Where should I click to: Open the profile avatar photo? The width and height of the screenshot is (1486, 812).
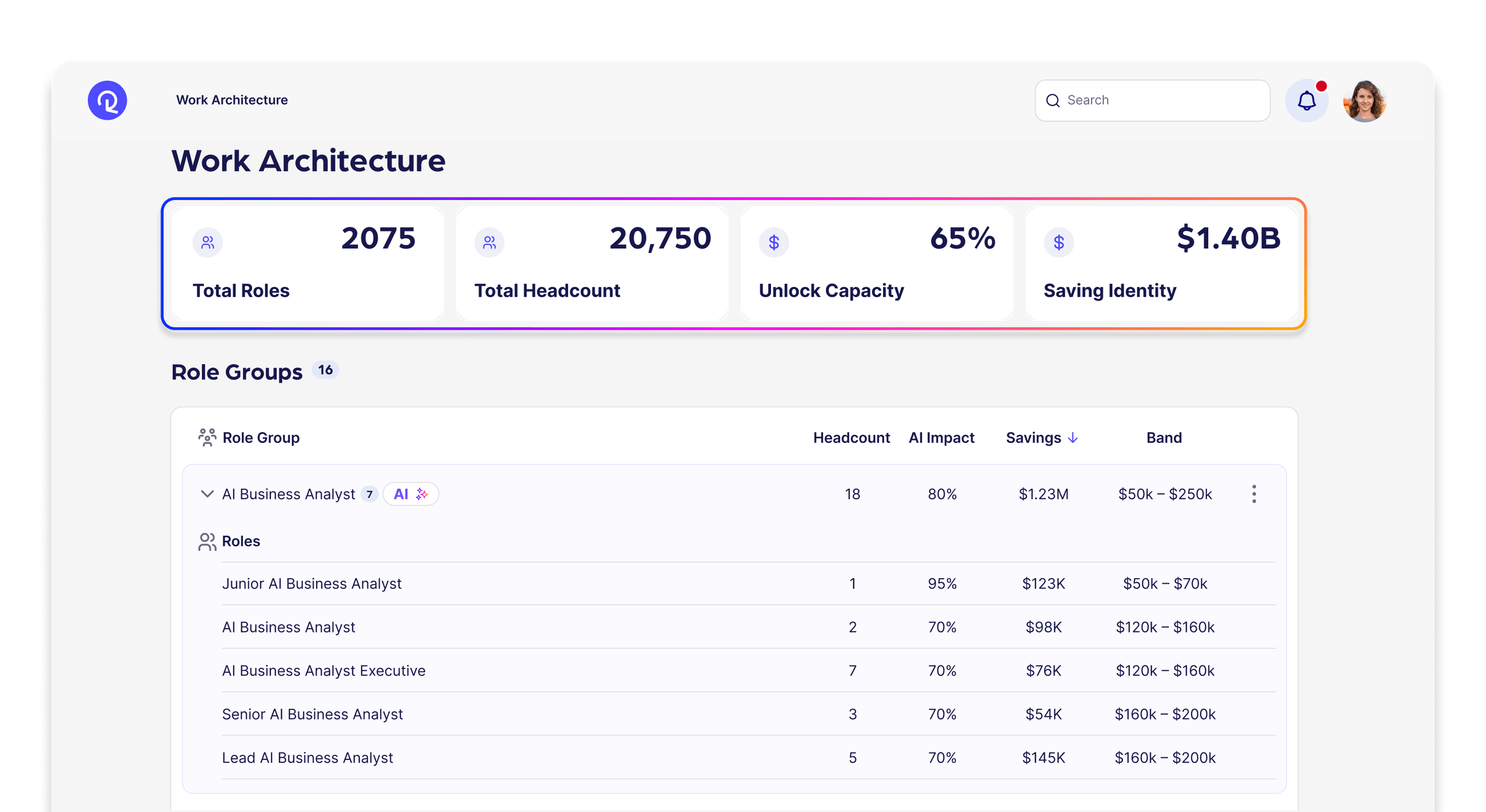(1364, 100)
